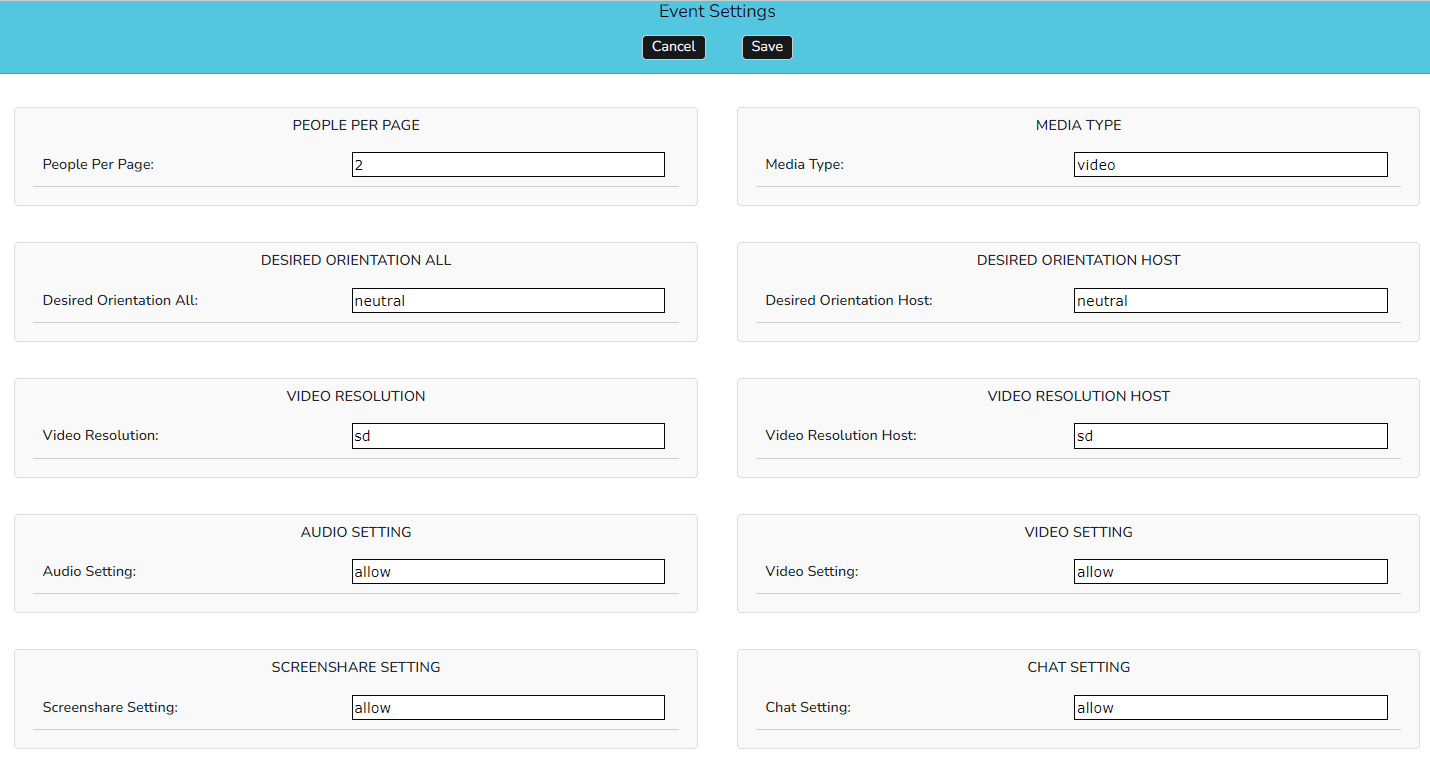Click the CHAT SETTING panel title
Screen dimensions: 1430x759
1078,667
